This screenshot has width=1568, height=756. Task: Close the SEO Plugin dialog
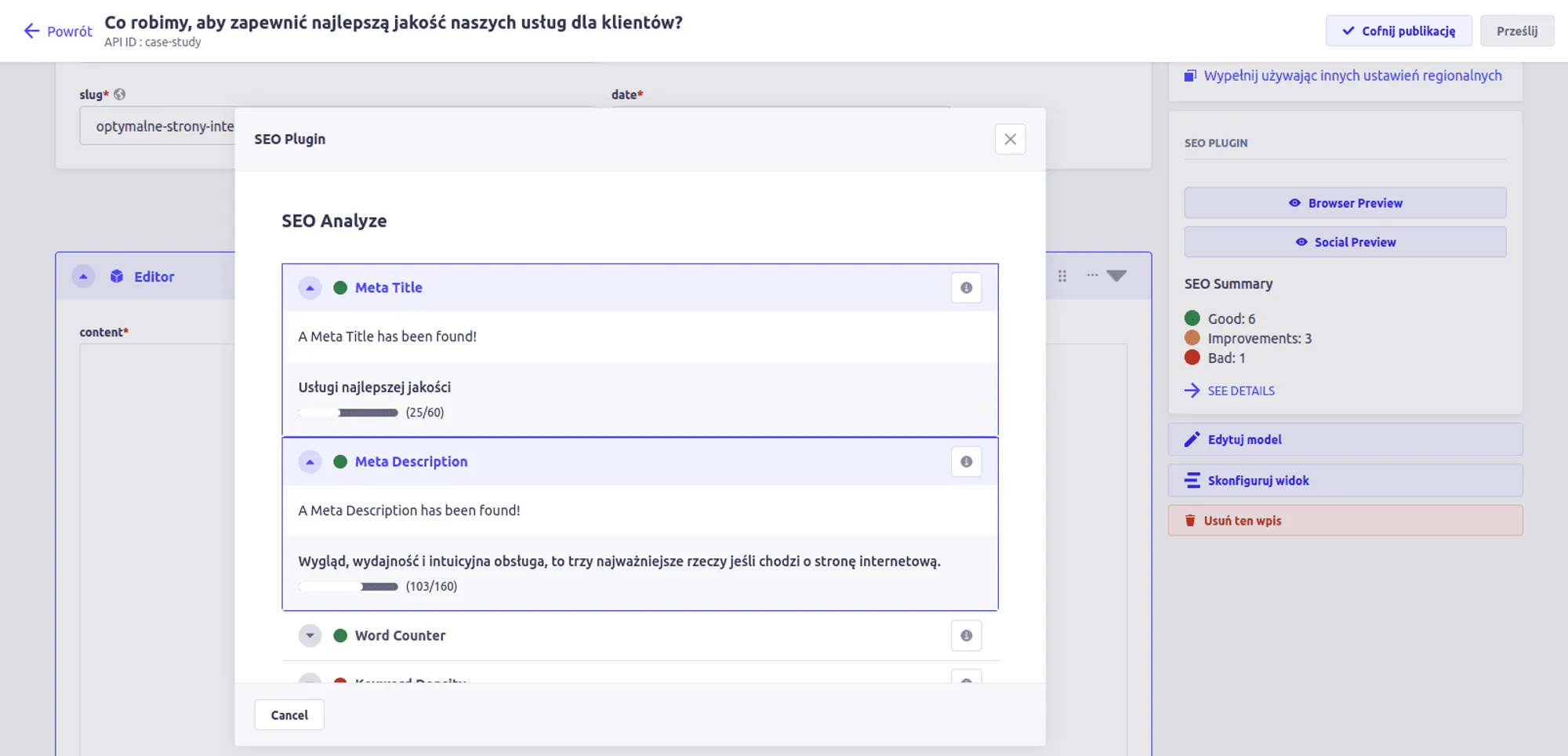(1010, 139)
